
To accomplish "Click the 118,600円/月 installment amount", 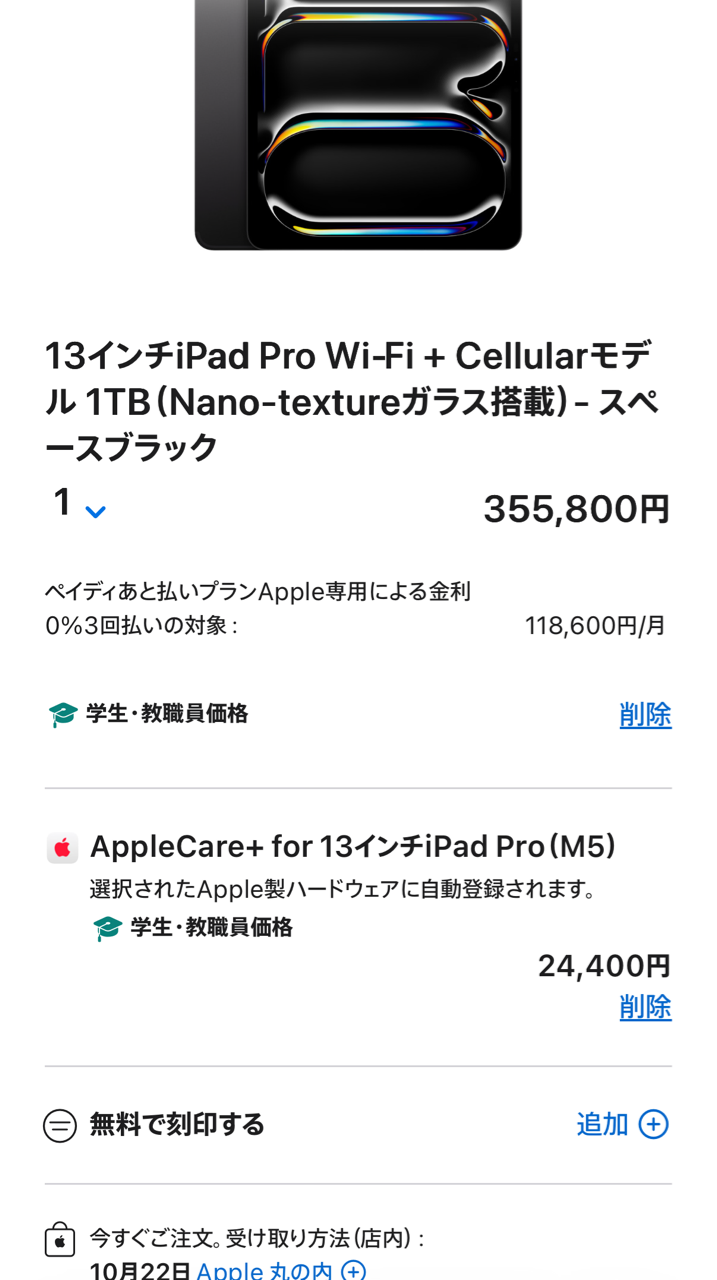I will pyautogui.click(x=595, y=626).
